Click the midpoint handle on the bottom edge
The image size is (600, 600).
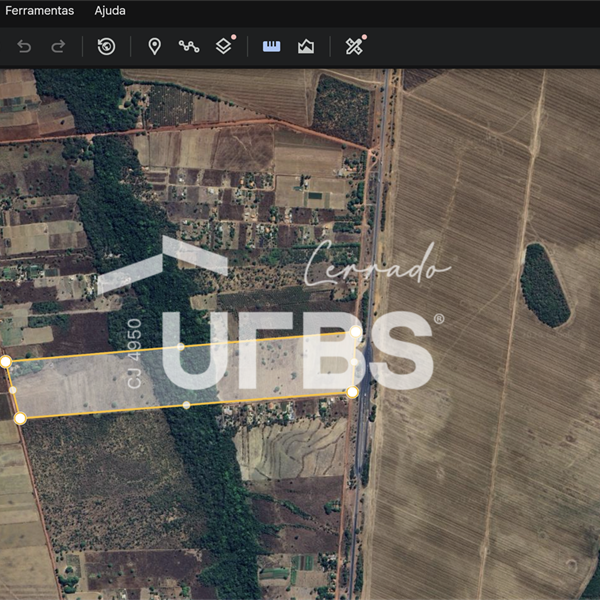186,405
